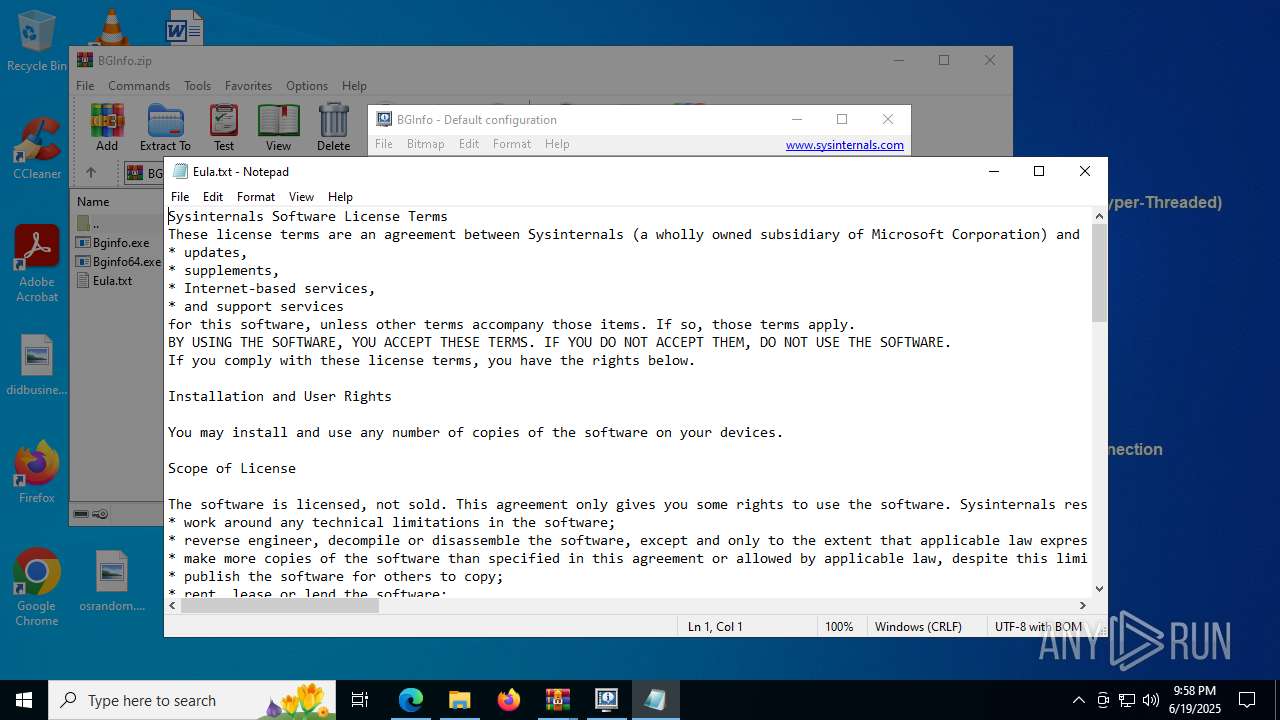The width and height of the screenshot is (1280, 720).
Task: Open Notepad View menu
Action: tap(301, 197)
